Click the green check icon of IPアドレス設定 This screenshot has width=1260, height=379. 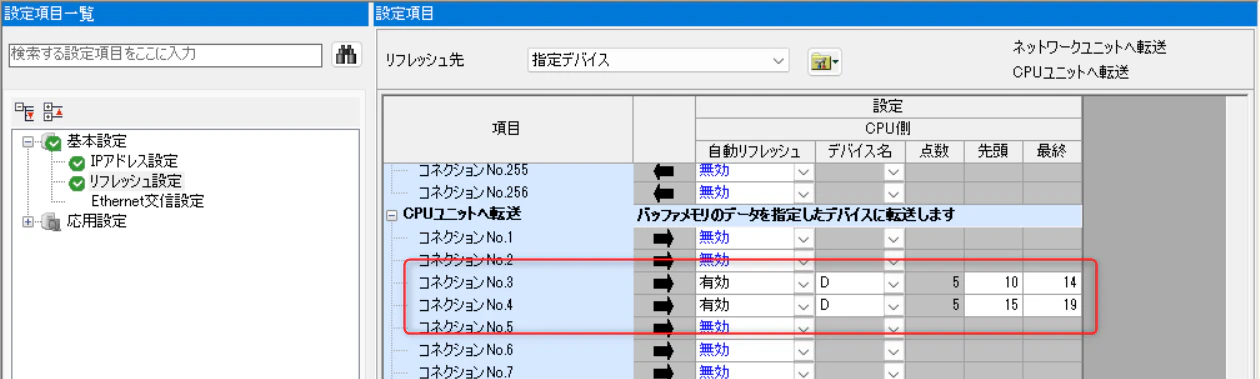(x=77, y=162)
